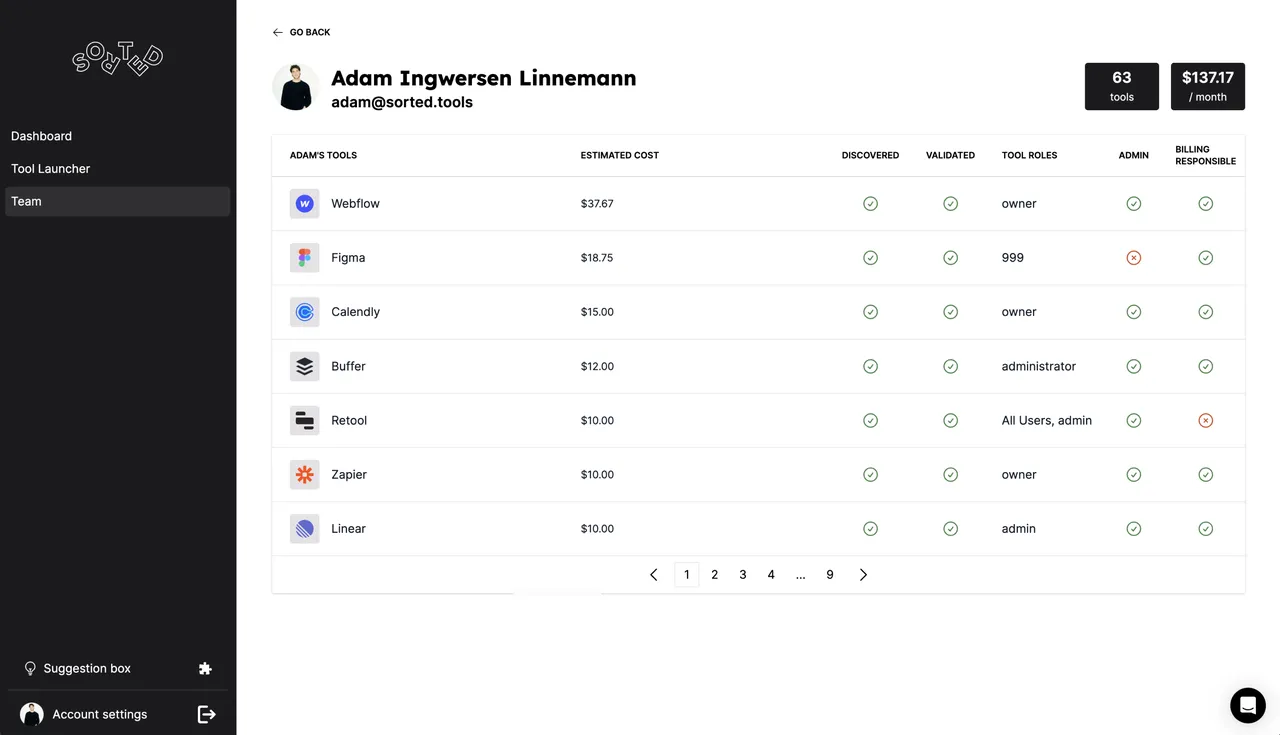The image size is (1280, 735).
Task: Open Account settings
Action: tap(100, 714)
